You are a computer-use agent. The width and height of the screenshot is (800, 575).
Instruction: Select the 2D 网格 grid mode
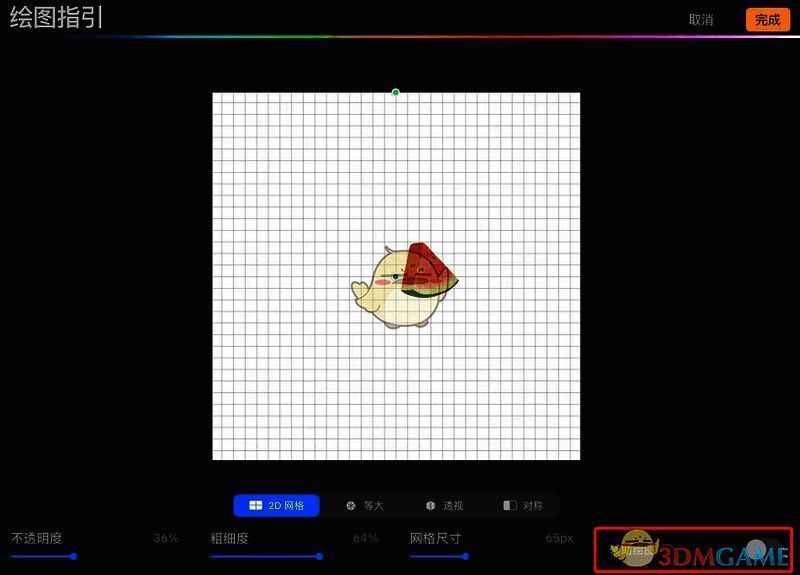[x=277, y=505]
